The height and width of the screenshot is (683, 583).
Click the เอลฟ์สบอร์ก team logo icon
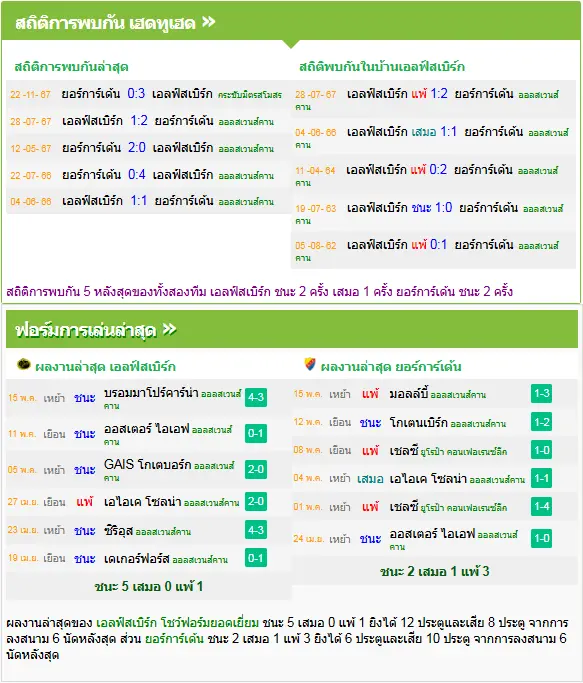pyautogui.click(x=24, y=364)
